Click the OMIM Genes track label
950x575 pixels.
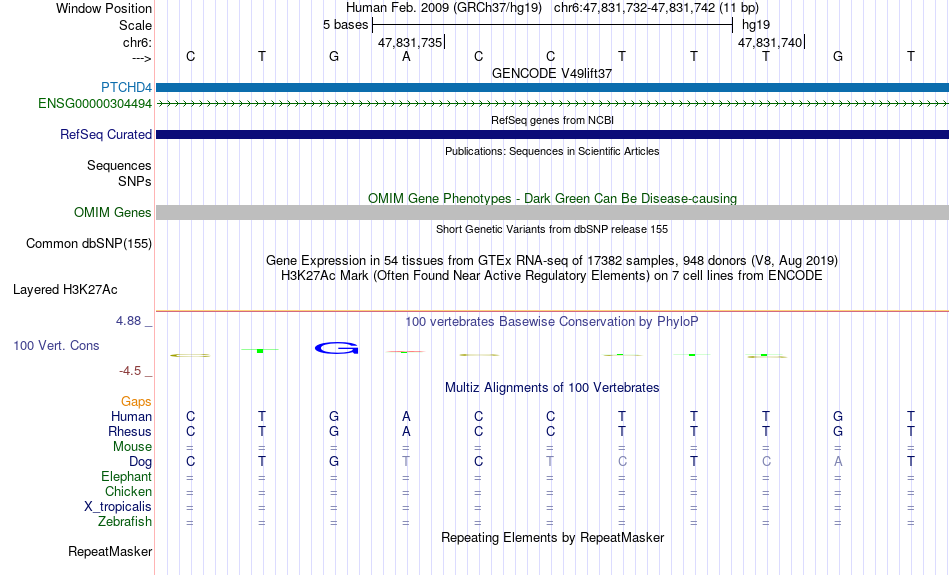pyautogui.click(x=112, y=213)
